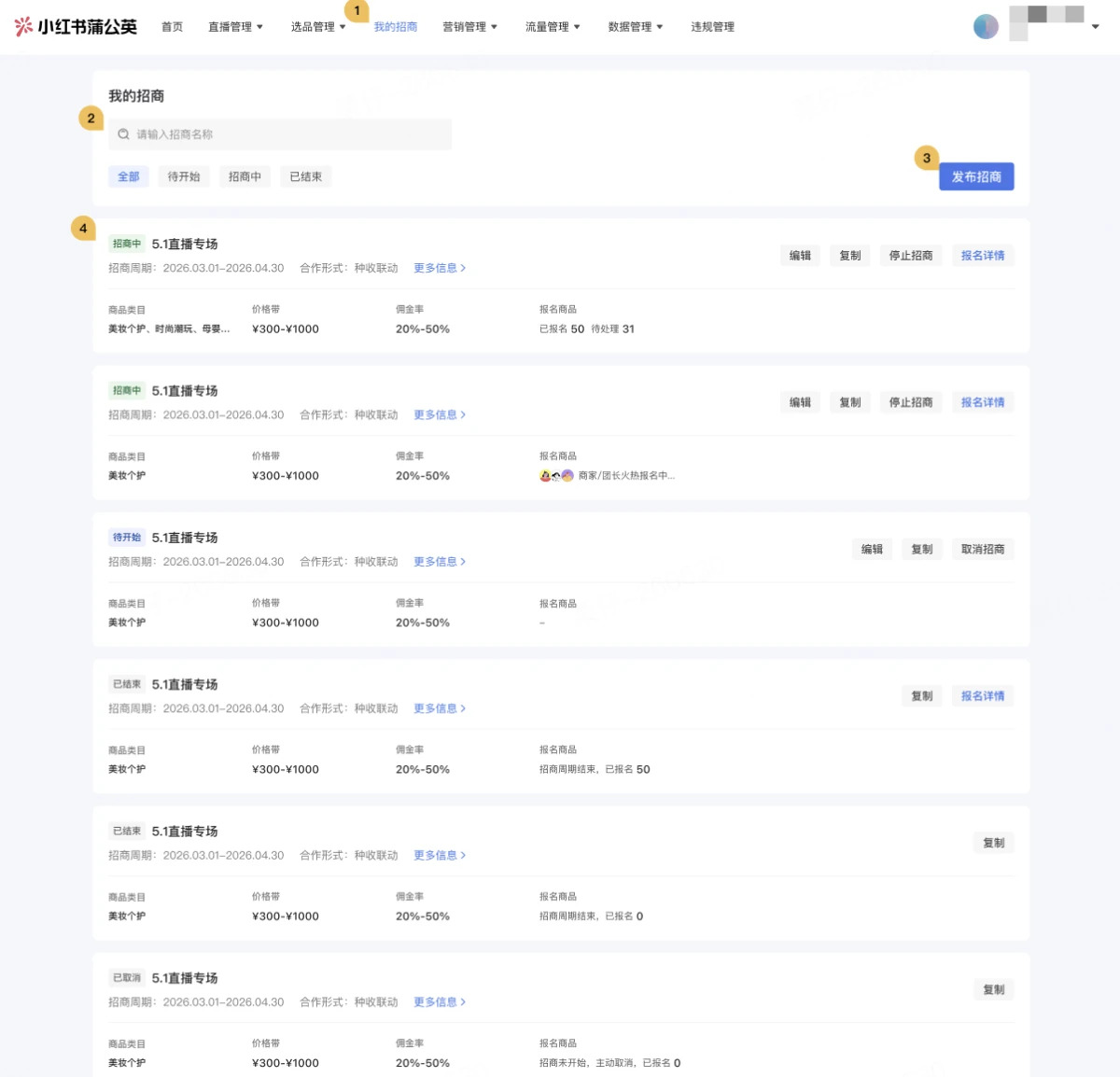The height and width of the screenshot is (1077, 1120).
Task: Expand 更多信息 on the first listing
Action: (440, 268)
